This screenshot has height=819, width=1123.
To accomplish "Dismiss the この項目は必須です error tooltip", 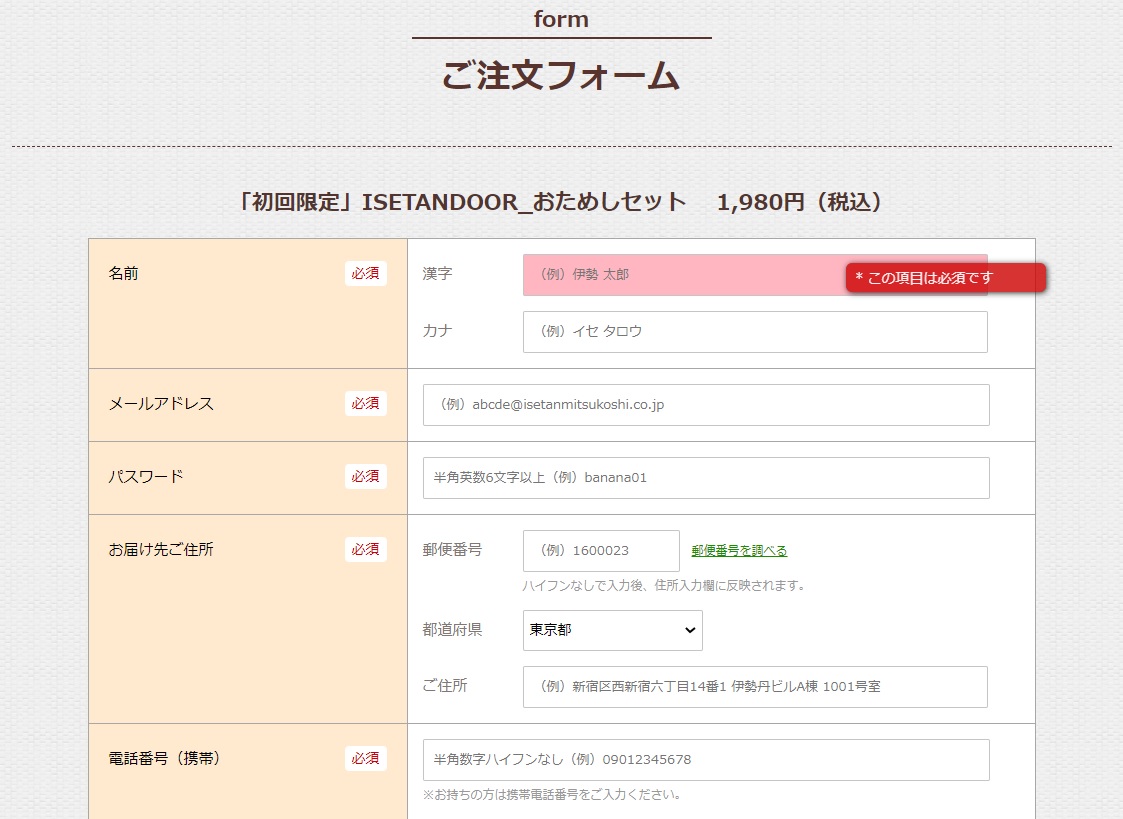I will [945, 278].
